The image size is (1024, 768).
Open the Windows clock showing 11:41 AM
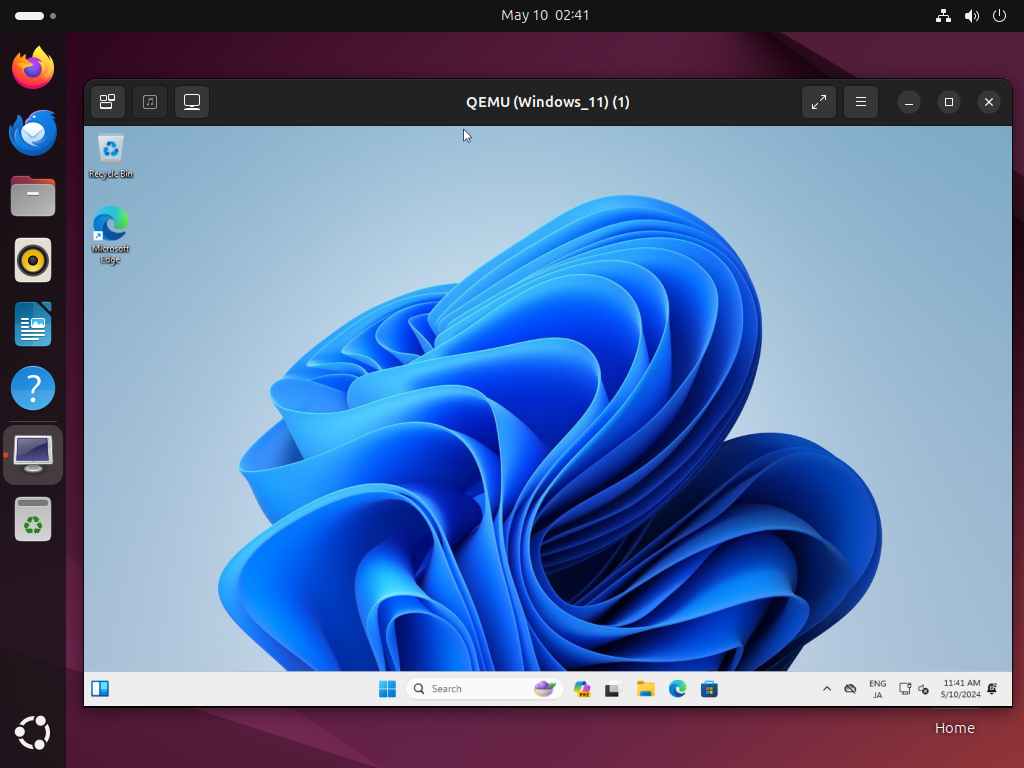960,688
